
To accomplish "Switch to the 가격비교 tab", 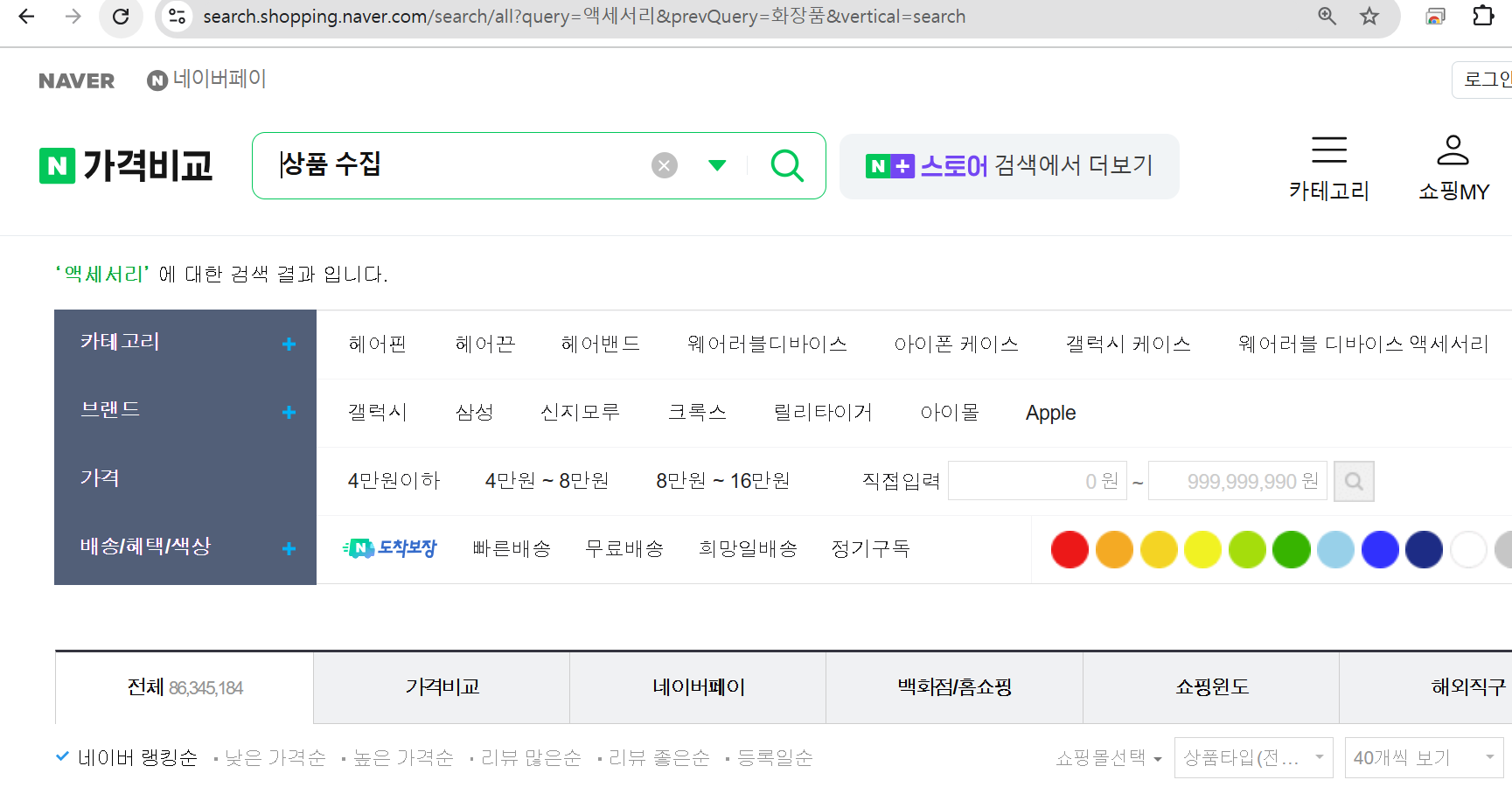I will pyautogui.click(x=442, y=687).
